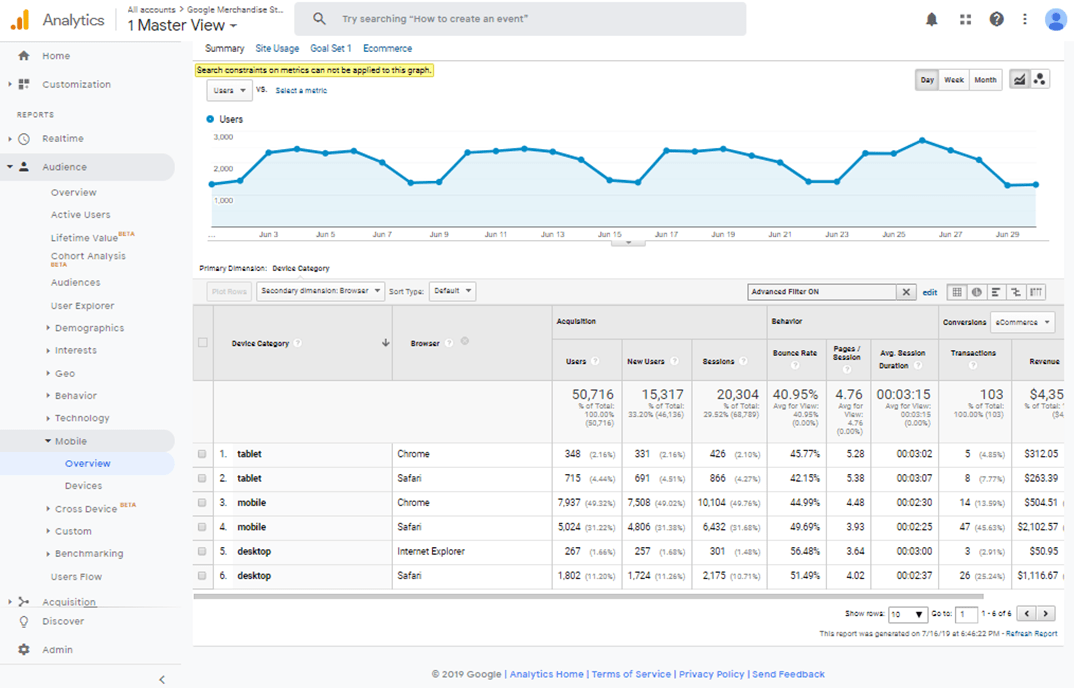Expand the Demographics section in sidebar
The height and width of the screenshot is (688, 1074).
coord(89,328)
